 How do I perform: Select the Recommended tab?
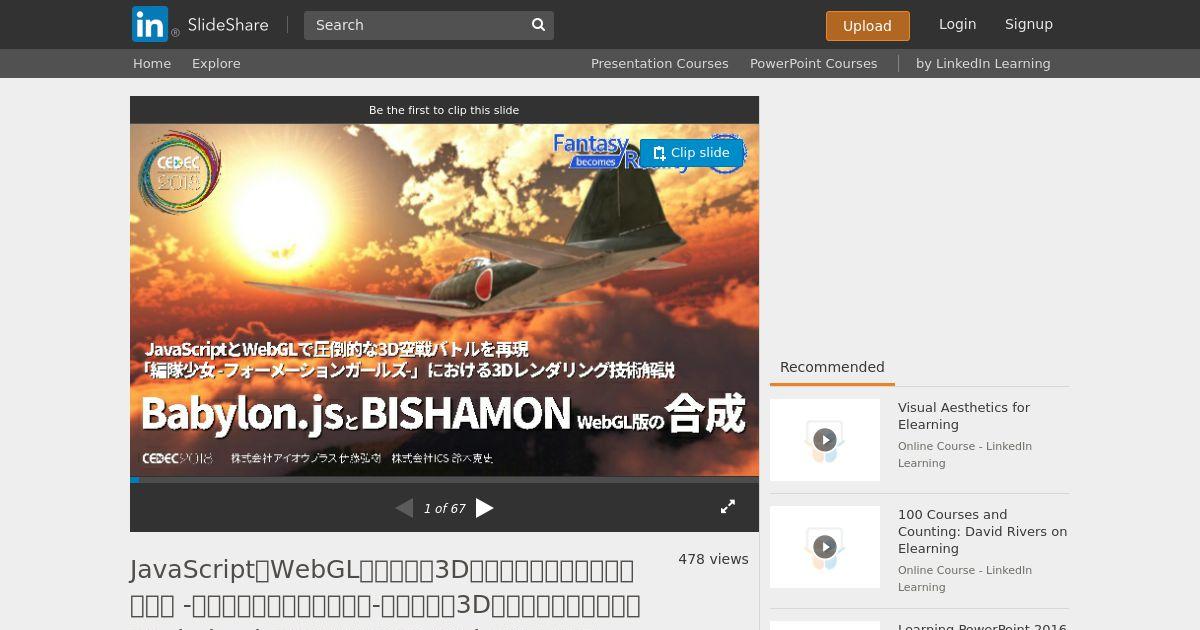(x=832, y=367)
